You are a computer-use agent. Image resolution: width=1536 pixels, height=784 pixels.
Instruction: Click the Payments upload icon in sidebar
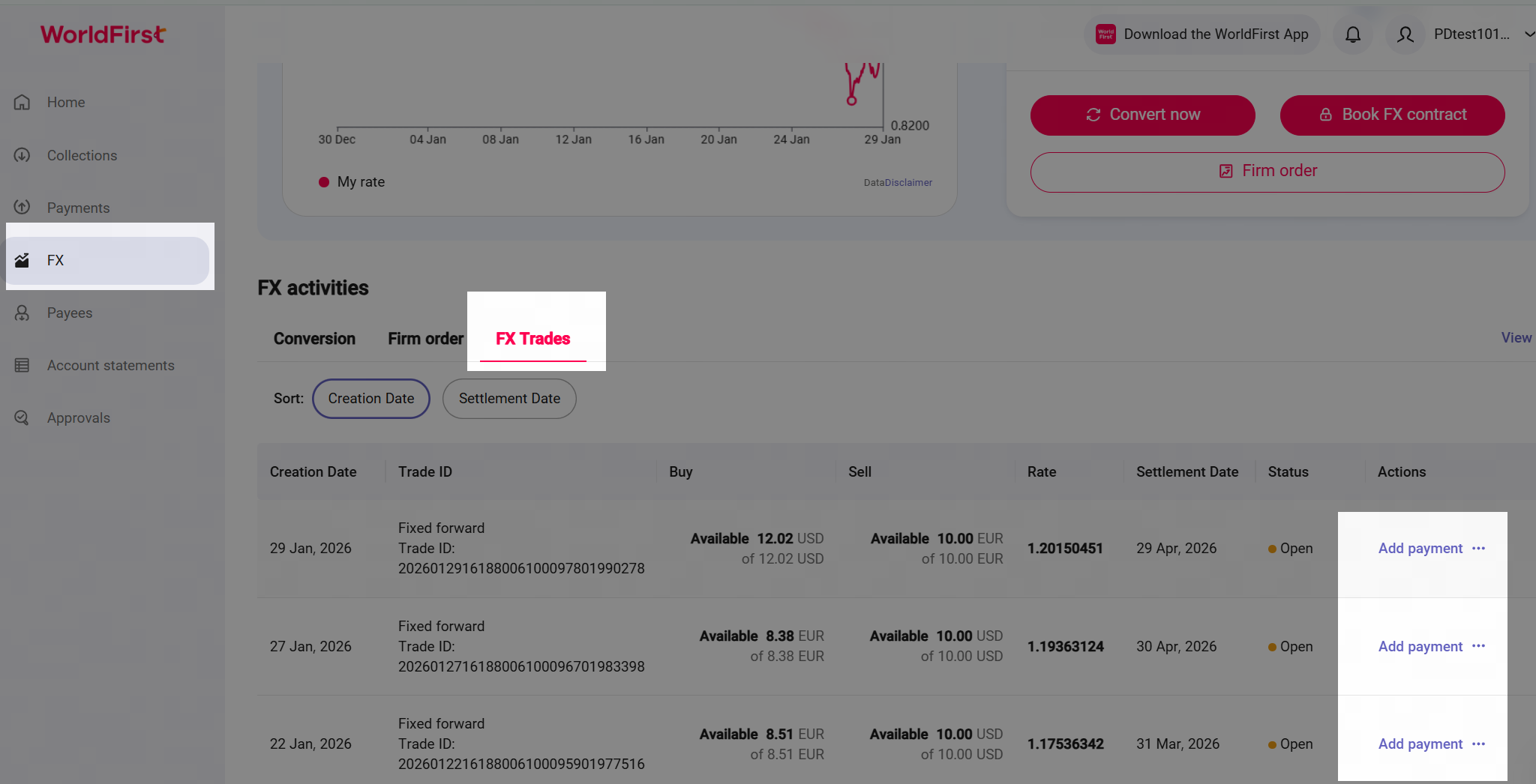[22, 208]
